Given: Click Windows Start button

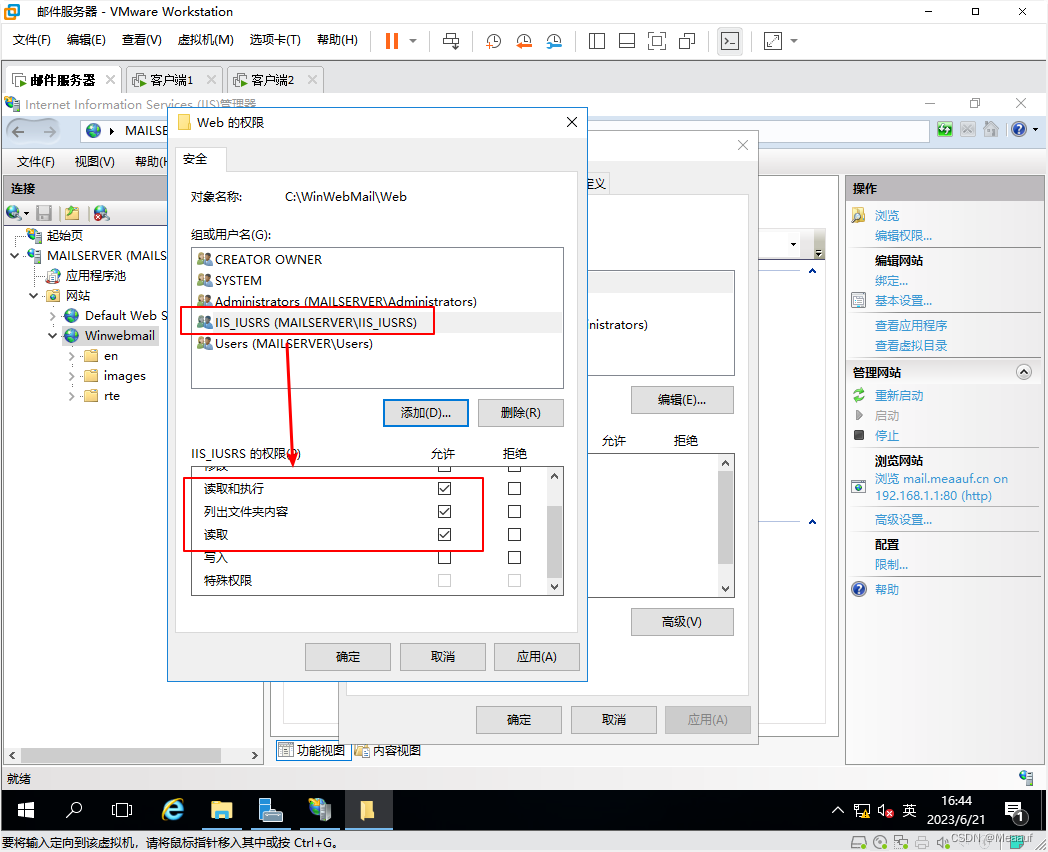Looking at the screenshot, I should [x=25, y=810].
